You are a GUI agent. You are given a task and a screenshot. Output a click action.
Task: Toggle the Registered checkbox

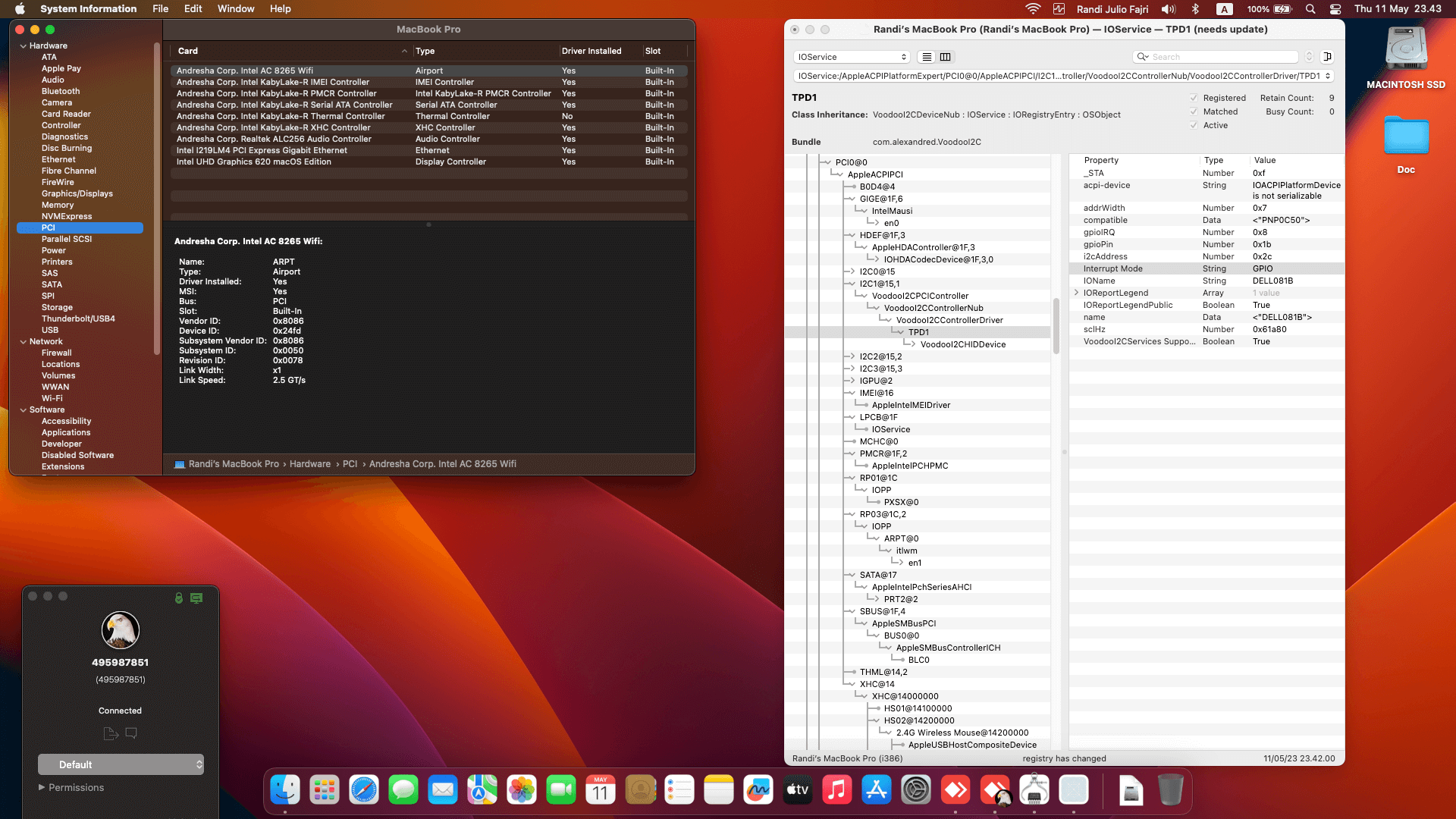point(1194,98)
